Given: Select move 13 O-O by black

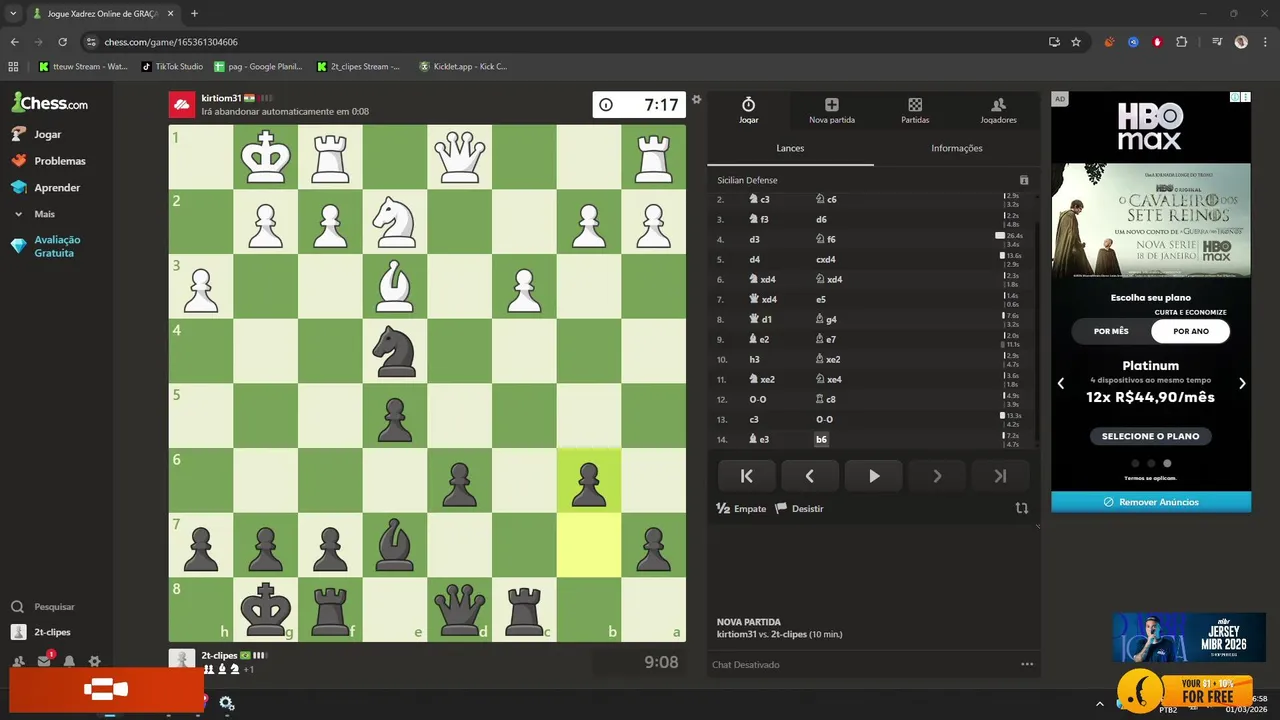Looking at the screenshot, I should tap(825, 419).
